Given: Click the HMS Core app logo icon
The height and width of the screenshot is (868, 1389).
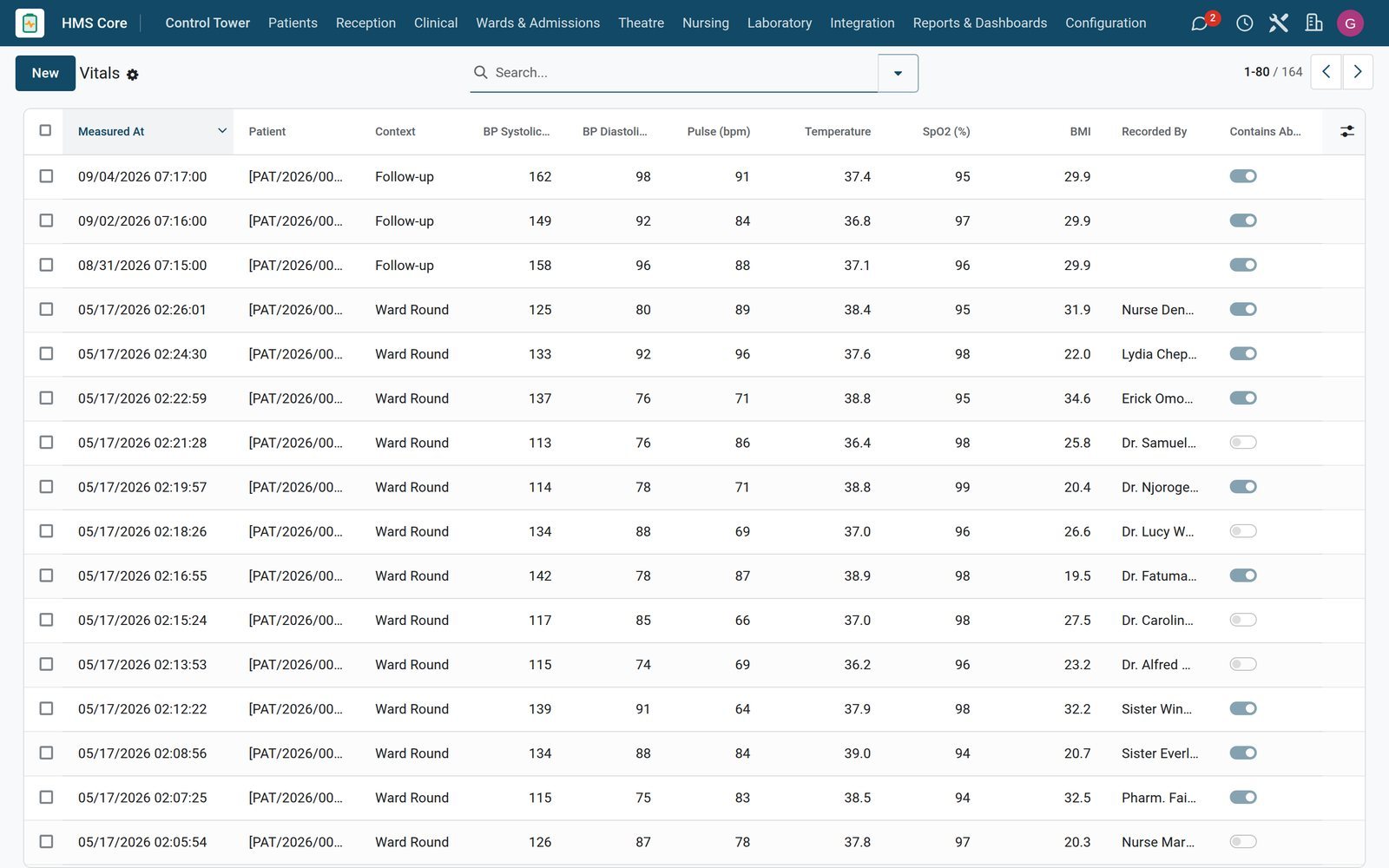Looking at the screenshot, I should [x=30, y=23].
